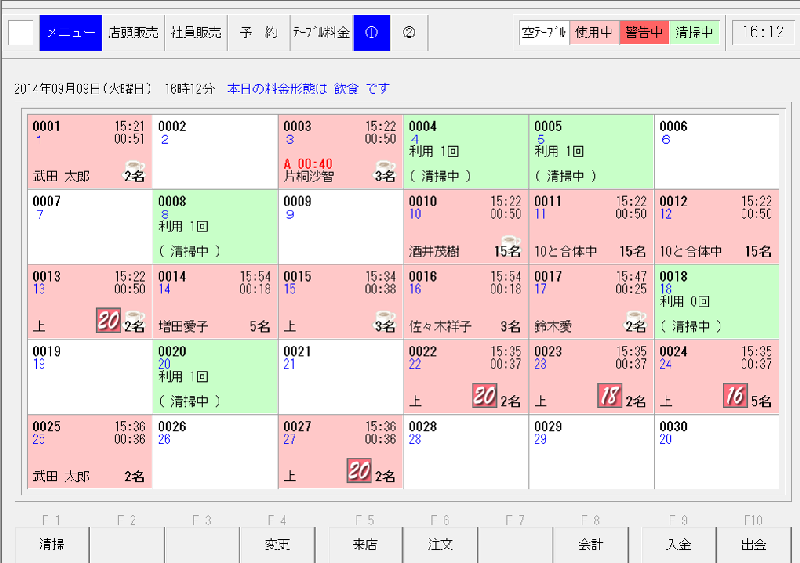The width and height of the screenshot is (800, 563).
Task: Select empty table 0007
Action: click(x=90, y=227)
